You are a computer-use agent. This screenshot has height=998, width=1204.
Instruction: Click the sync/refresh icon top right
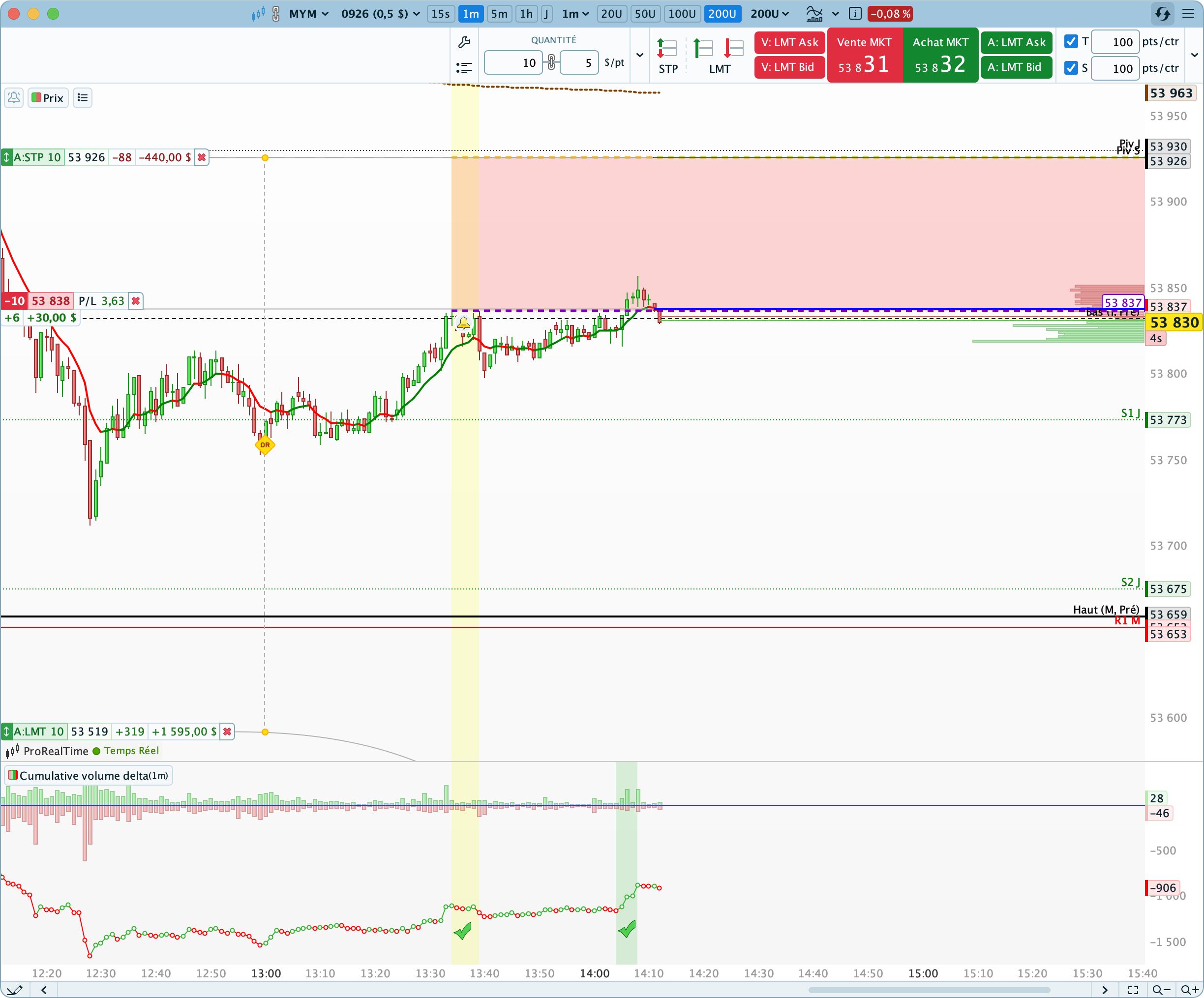point(1162,14)
